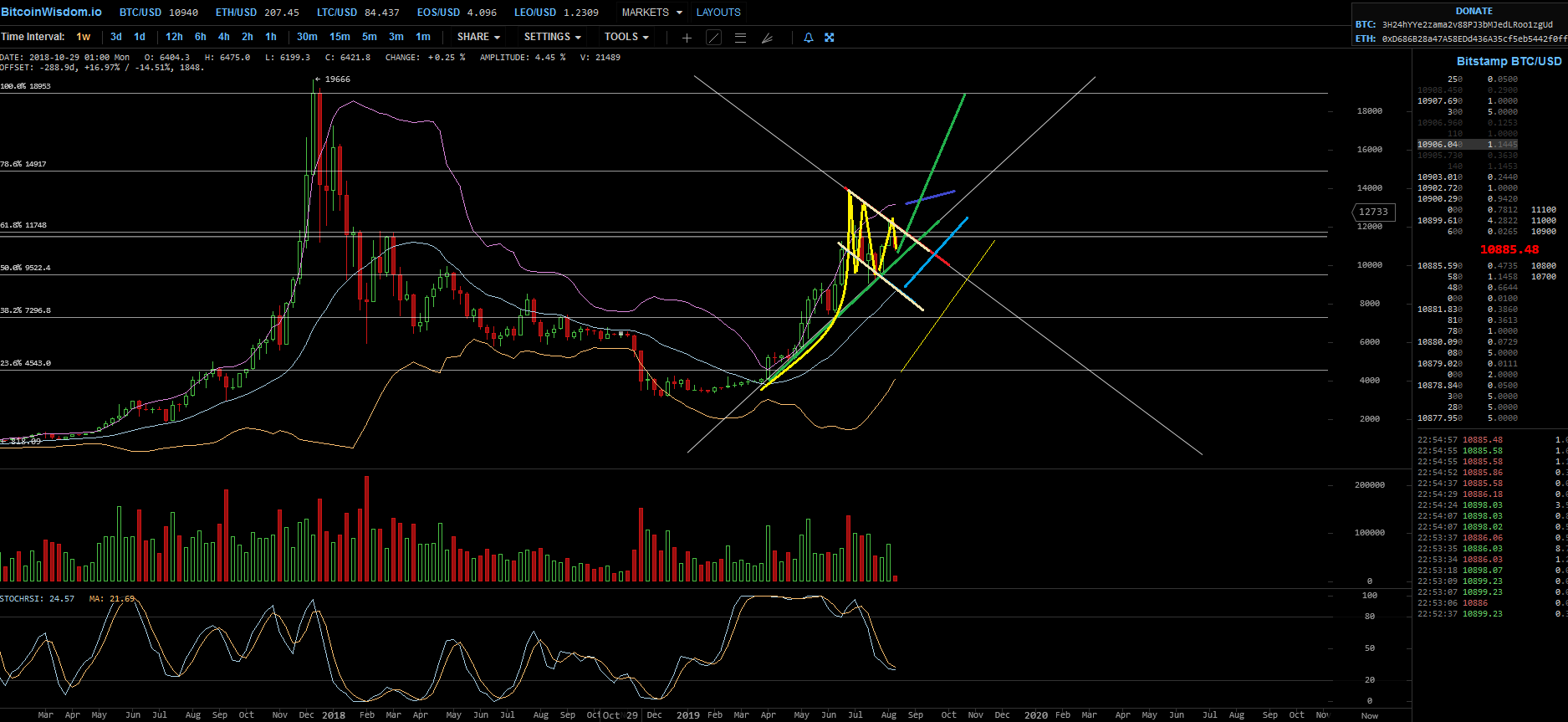Click order book bid price 10881.830

pos(1440,310)
